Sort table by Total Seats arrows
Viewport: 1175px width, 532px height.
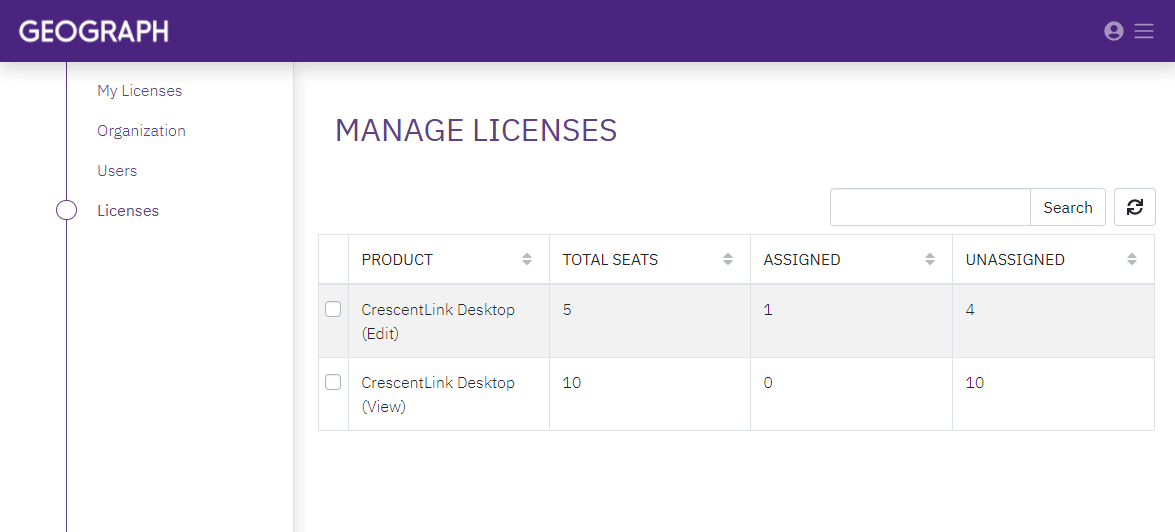point(728,259)
